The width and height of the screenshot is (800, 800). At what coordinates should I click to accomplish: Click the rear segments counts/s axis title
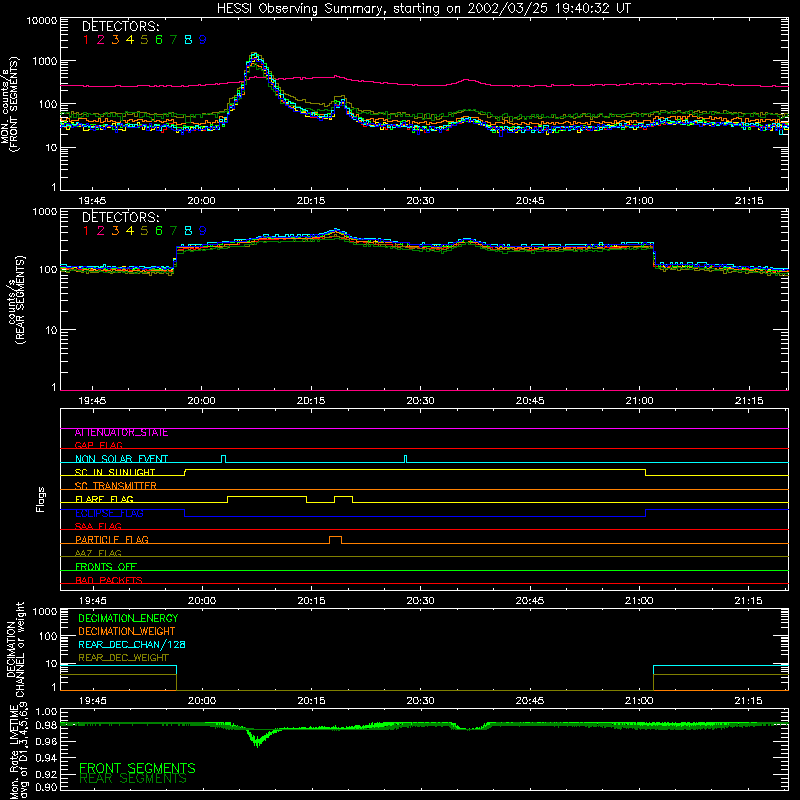(16, 300)
